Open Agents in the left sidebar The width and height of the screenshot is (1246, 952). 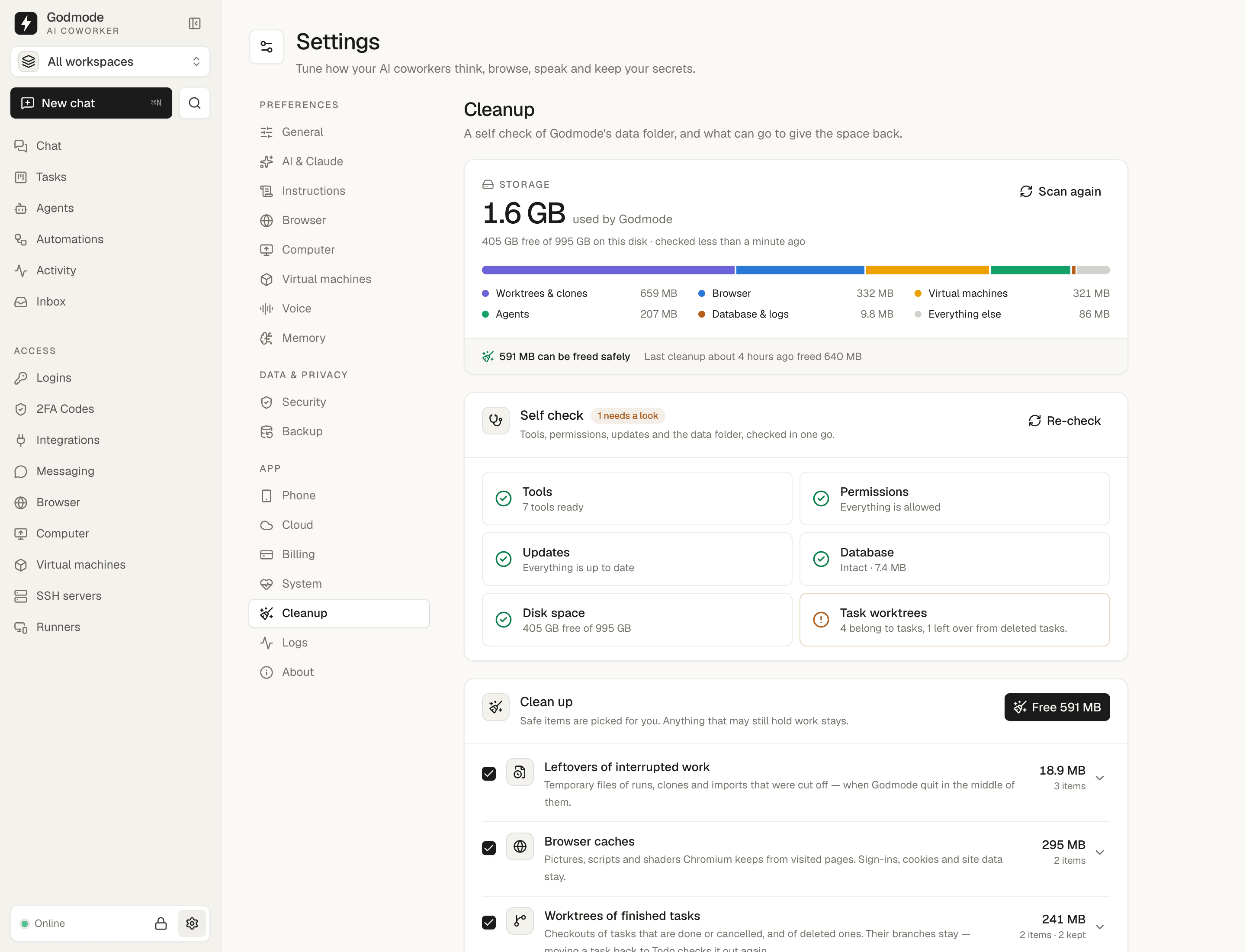tap(110, 208)
